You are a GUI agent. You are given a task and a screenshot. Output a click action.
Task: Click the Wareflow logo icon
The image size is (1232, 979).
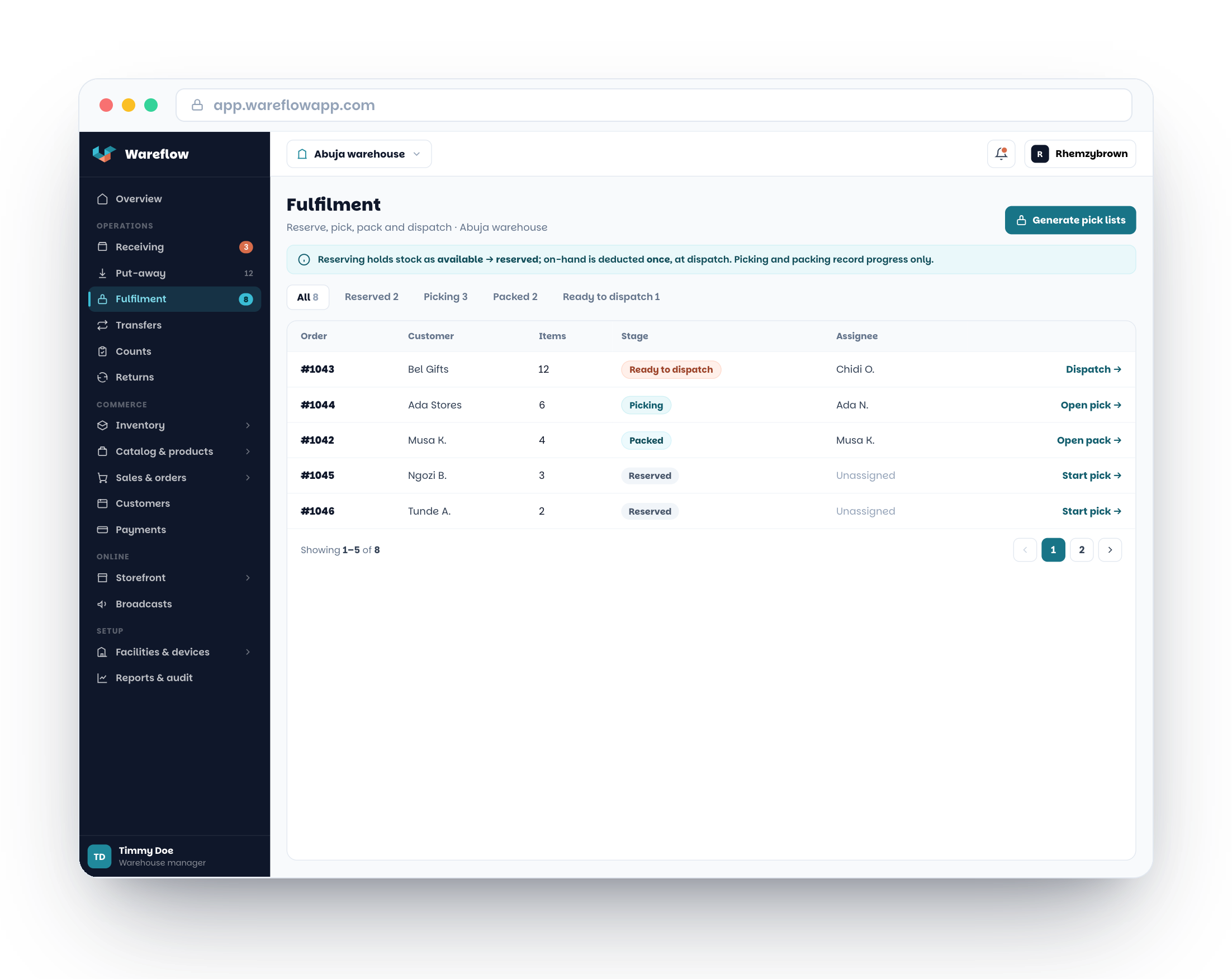click(x=104, y=154)
